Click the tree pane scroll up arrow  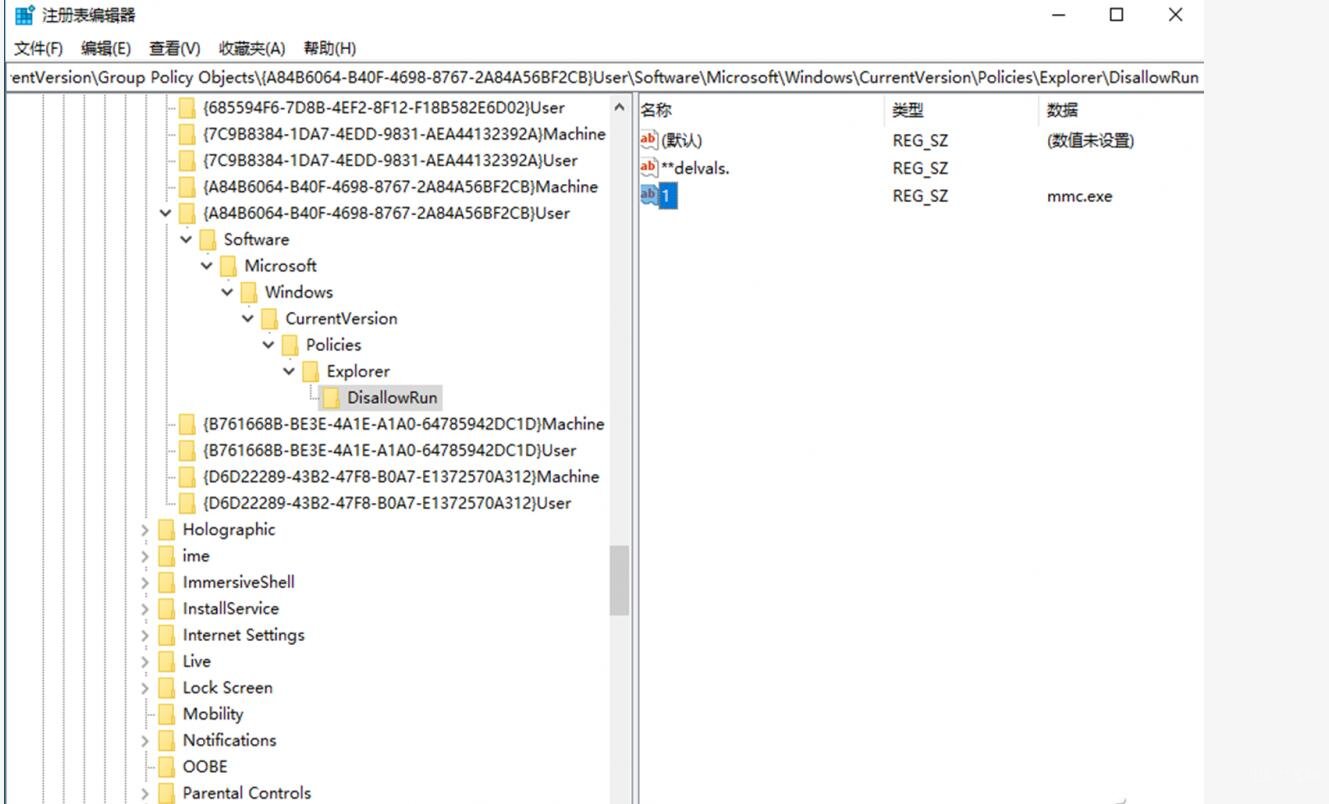pos(620,108)
